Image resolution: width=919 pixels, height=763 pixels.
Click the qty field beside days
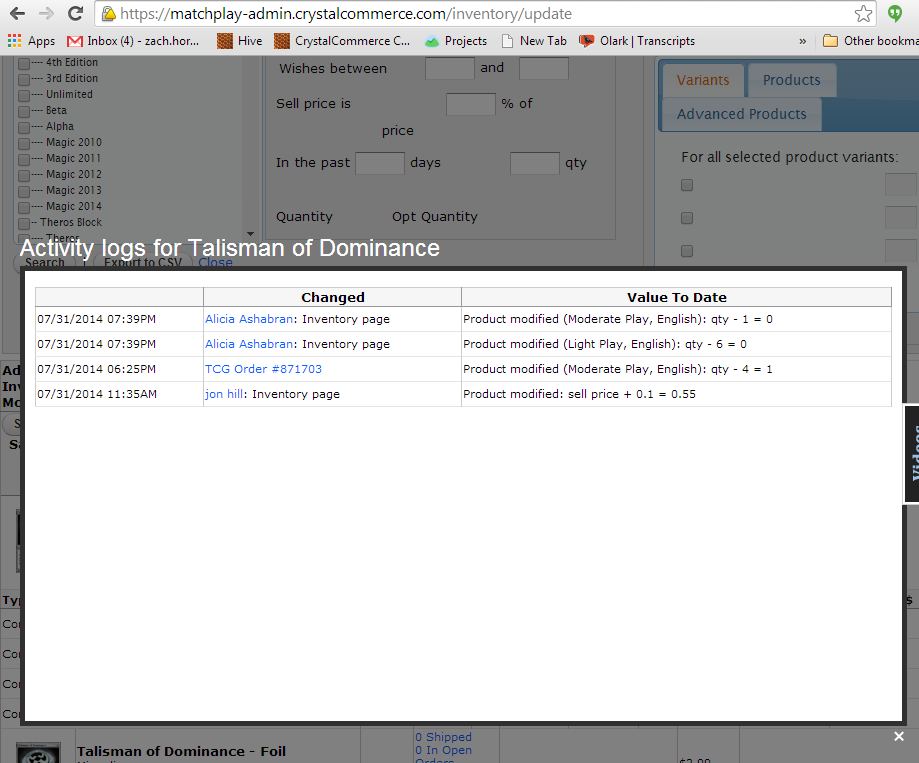(535, 163)
